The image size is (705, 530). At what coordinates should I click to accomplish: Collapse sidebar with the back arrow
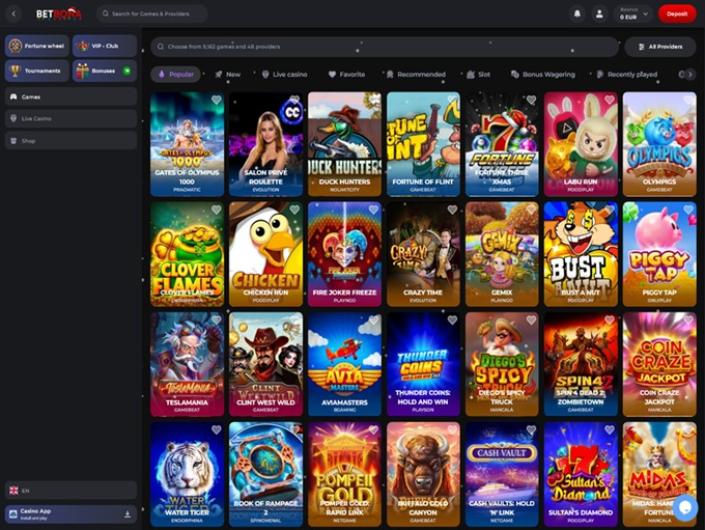click(13, 14)
